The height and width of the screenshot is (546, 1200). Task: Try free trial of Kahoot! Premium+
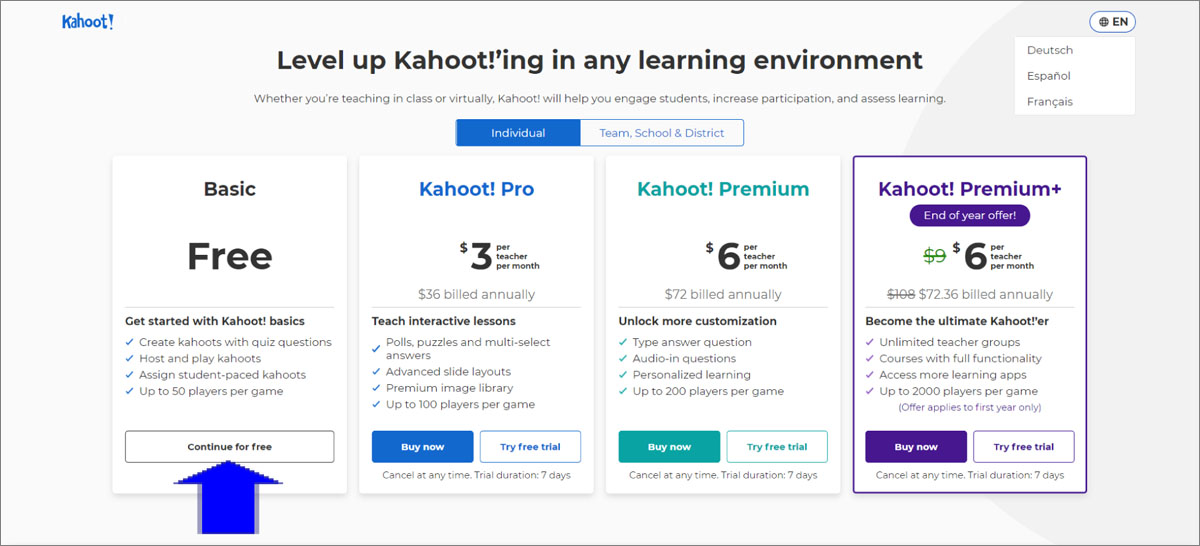(1024, 447)
